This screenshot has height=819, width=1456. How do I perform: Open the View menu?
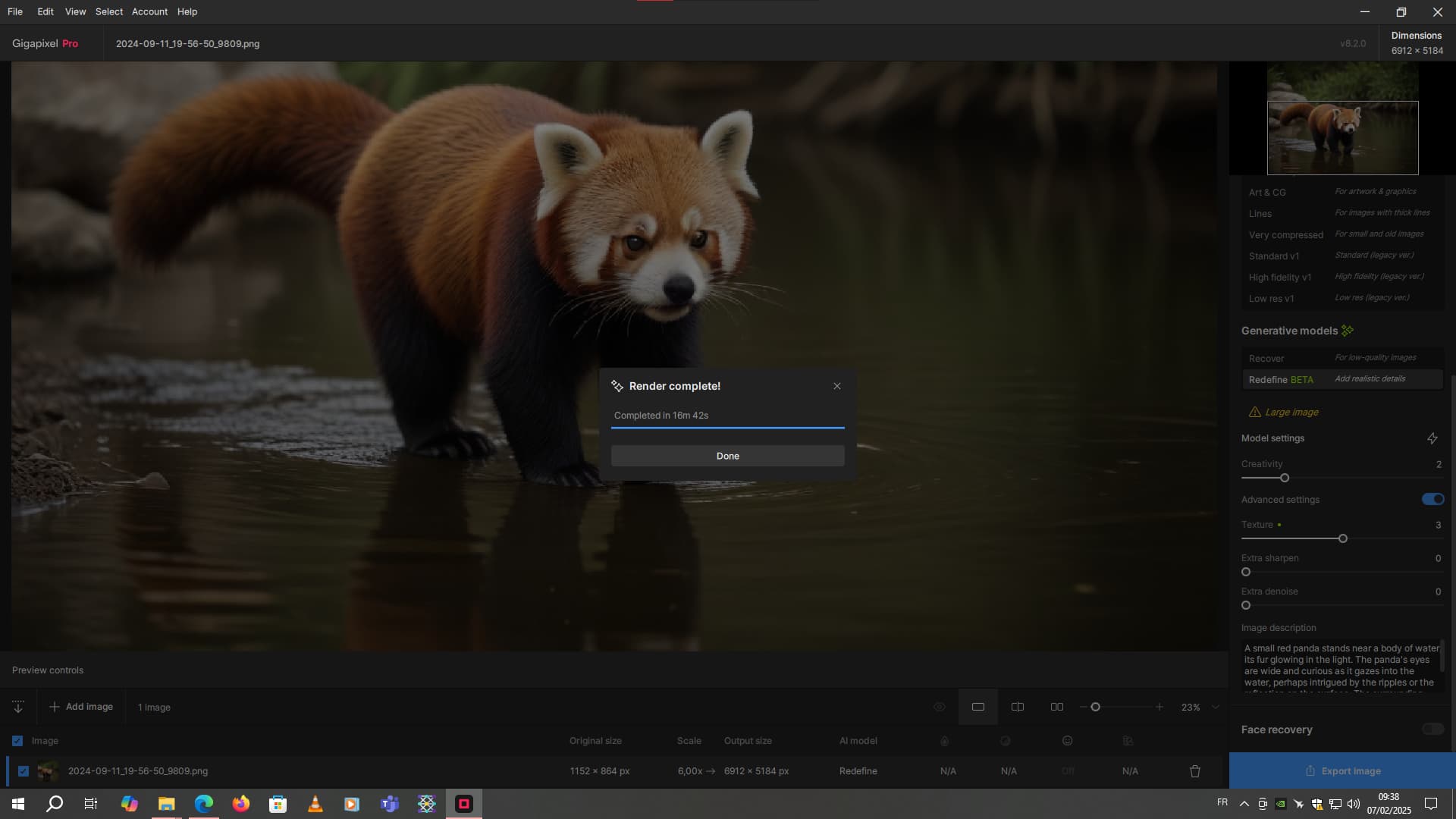75,11
